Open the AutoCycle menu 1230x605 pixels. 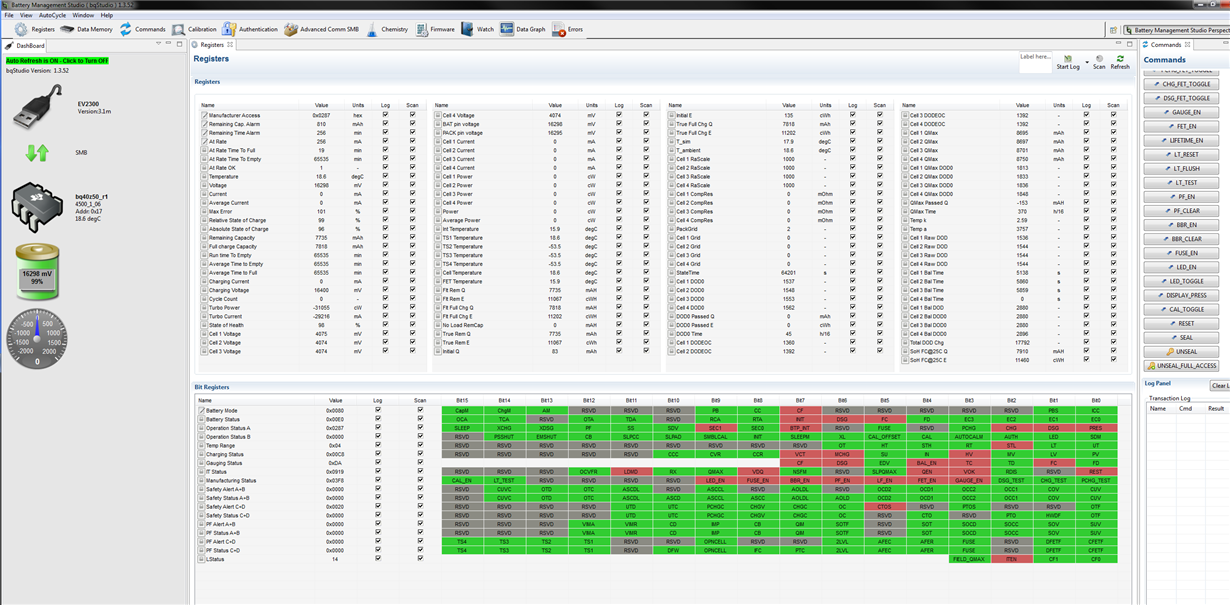coord(52,15)
